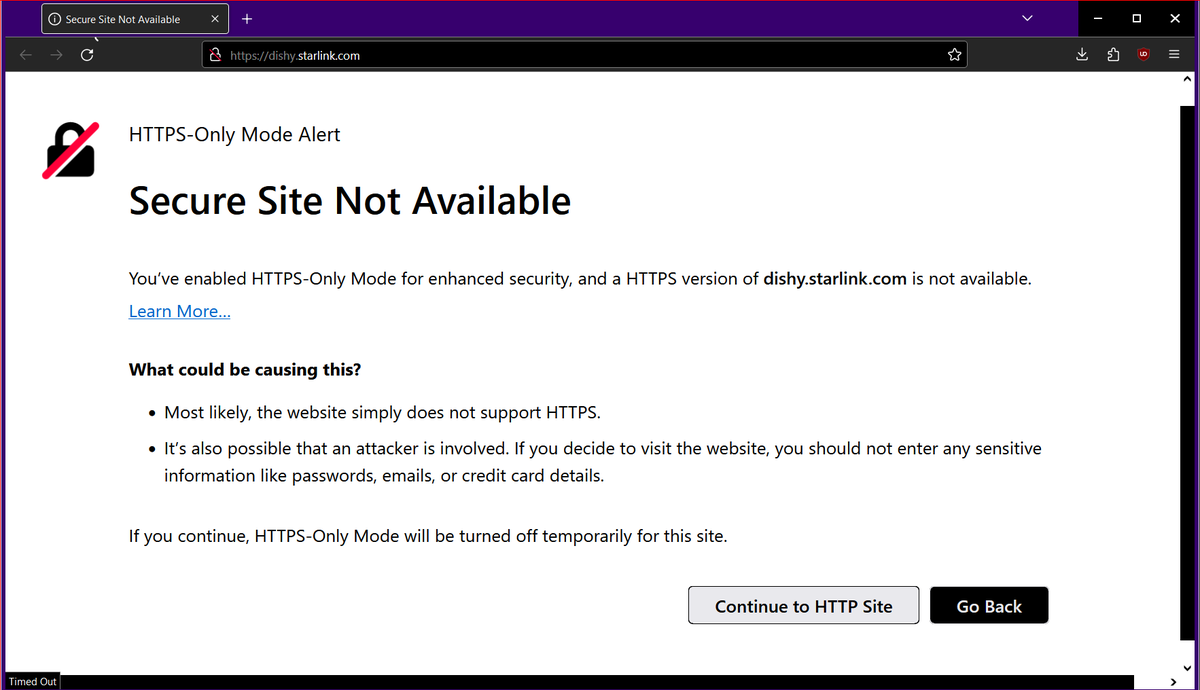Image resolution: width=1200 pixels, height=690 pixels.
Task: Click the scrollbar up arrow
Action: pos(1187,78)
